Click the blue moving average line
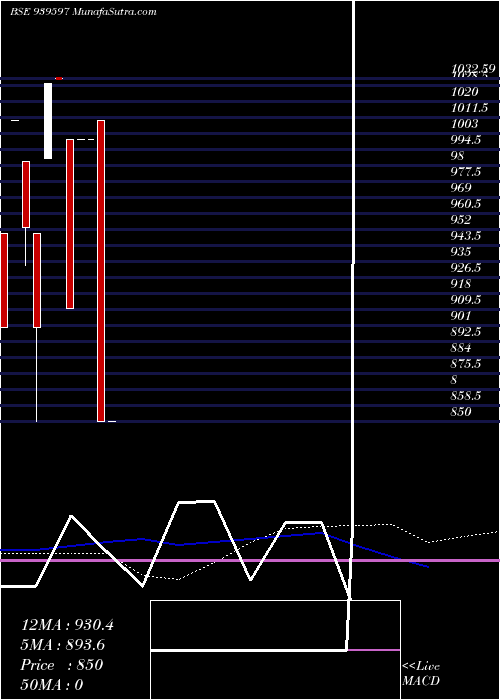This screenshot has height=700, width=500. [x=214, y=542]
